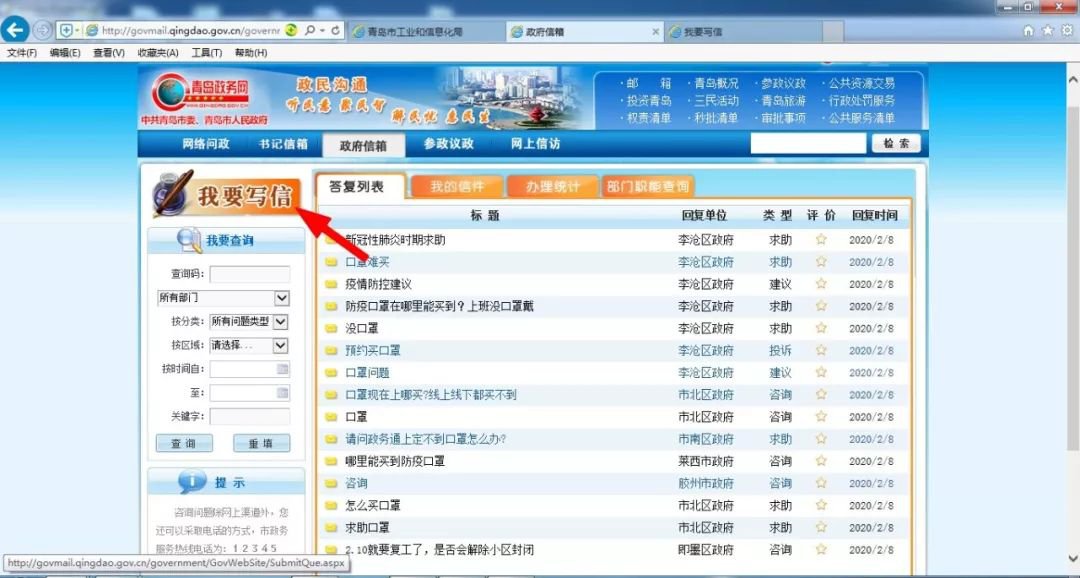Open the '预约买口罩' letter link
Viewport: 1080px width, 578px height.
click(x=373, y=351)
